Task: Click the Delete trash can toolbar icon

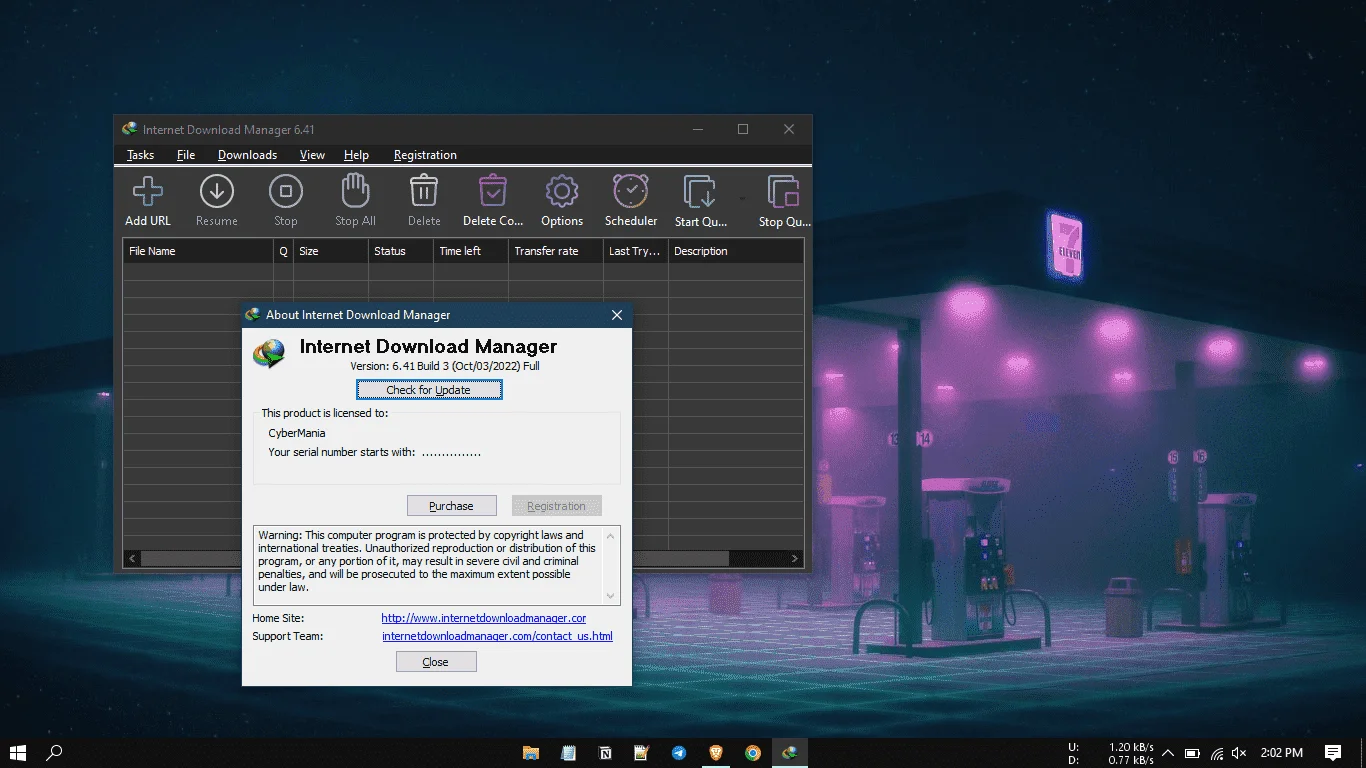Action: [424, 190]
